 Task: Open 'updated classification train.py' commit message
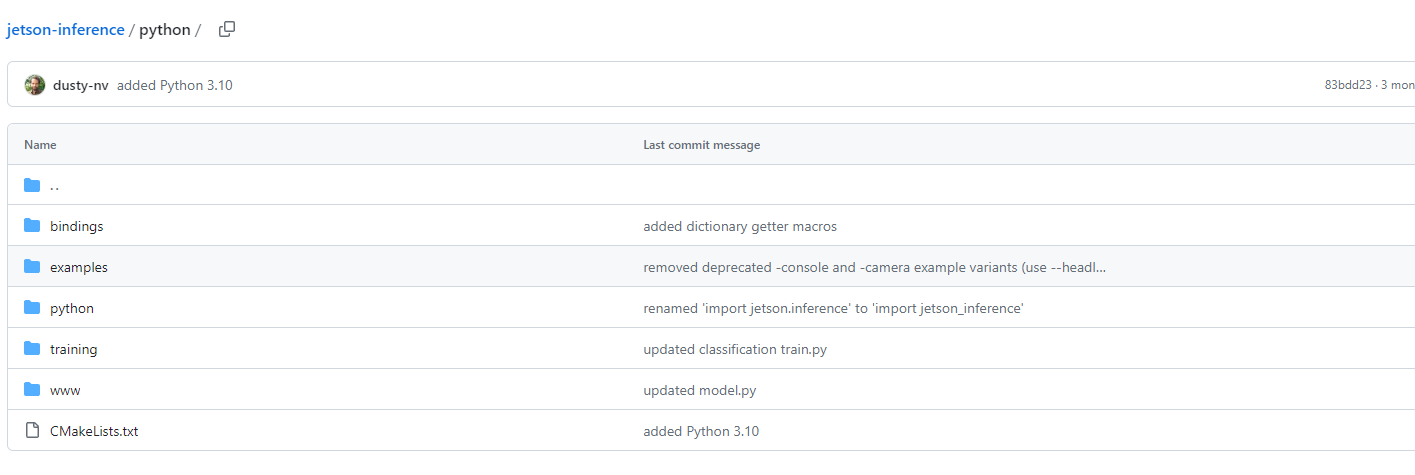(x=735, y=350)
